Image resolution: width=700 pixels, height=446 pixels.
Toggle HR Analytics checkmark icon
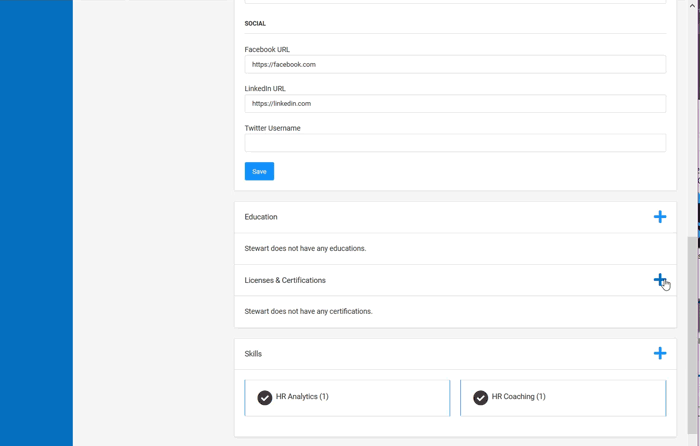click(x=265, y=397)
